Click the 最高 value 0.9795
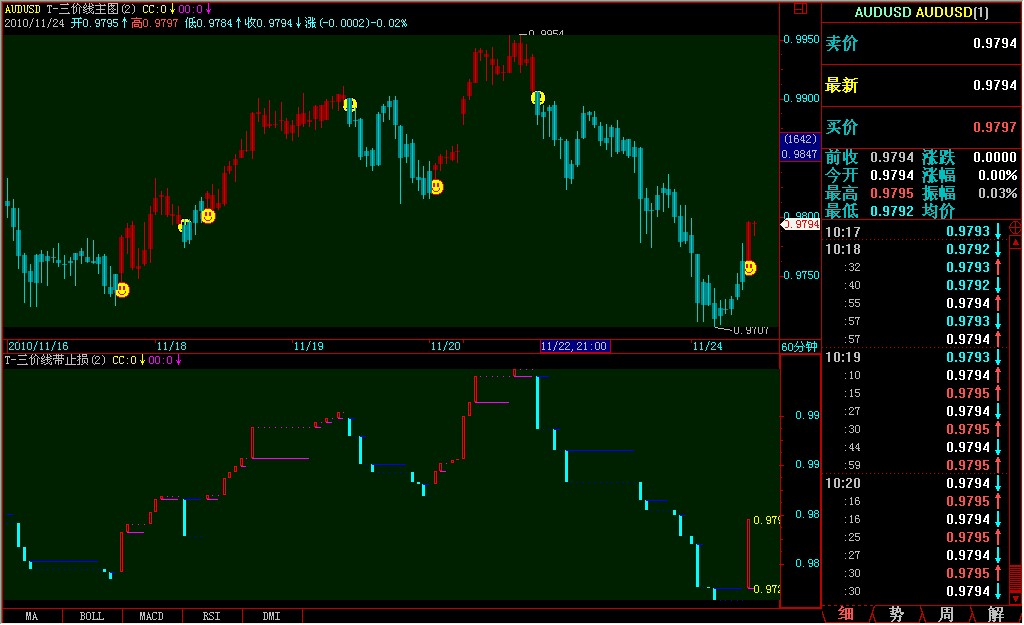The width and height of the screenshot is (1024, 625). click(891, 194)
